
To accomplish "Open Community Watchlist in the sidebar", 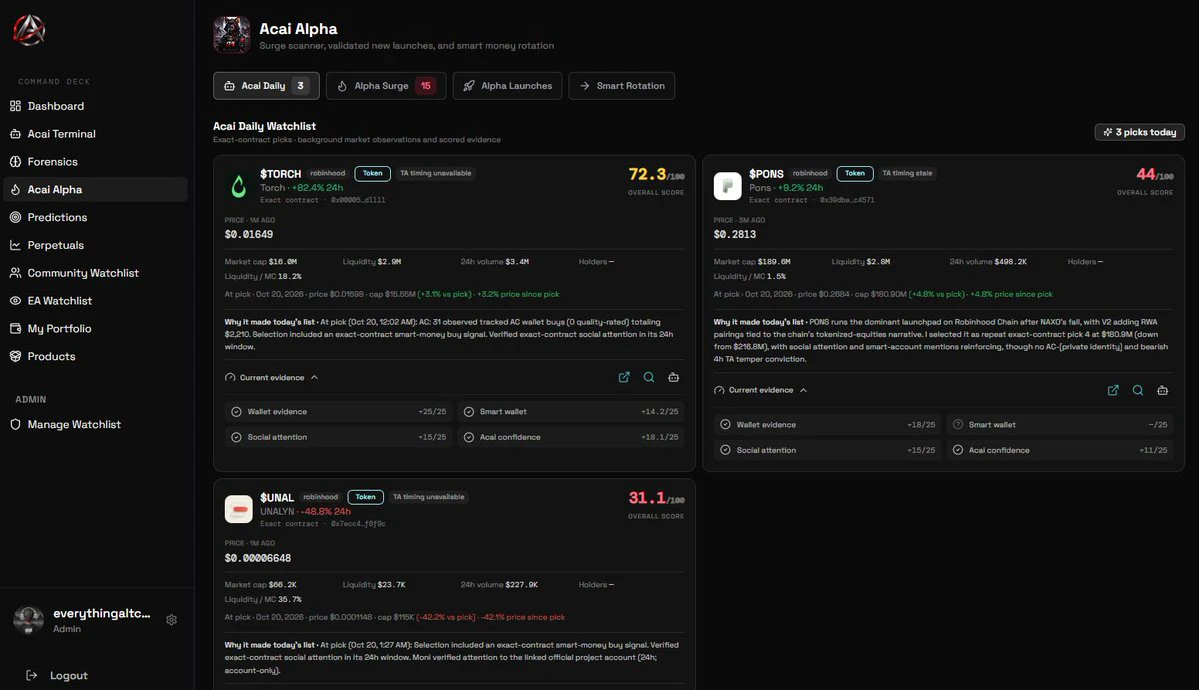I will click(x=96, y=273).
